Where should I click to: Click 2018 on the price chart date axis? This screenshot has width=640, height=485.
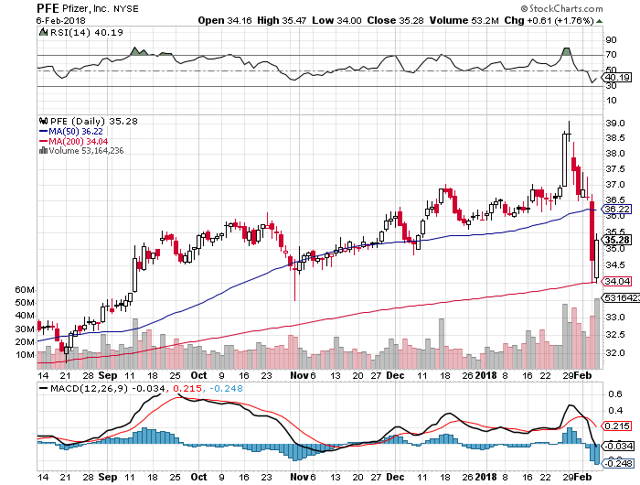(x=486, y=376)
